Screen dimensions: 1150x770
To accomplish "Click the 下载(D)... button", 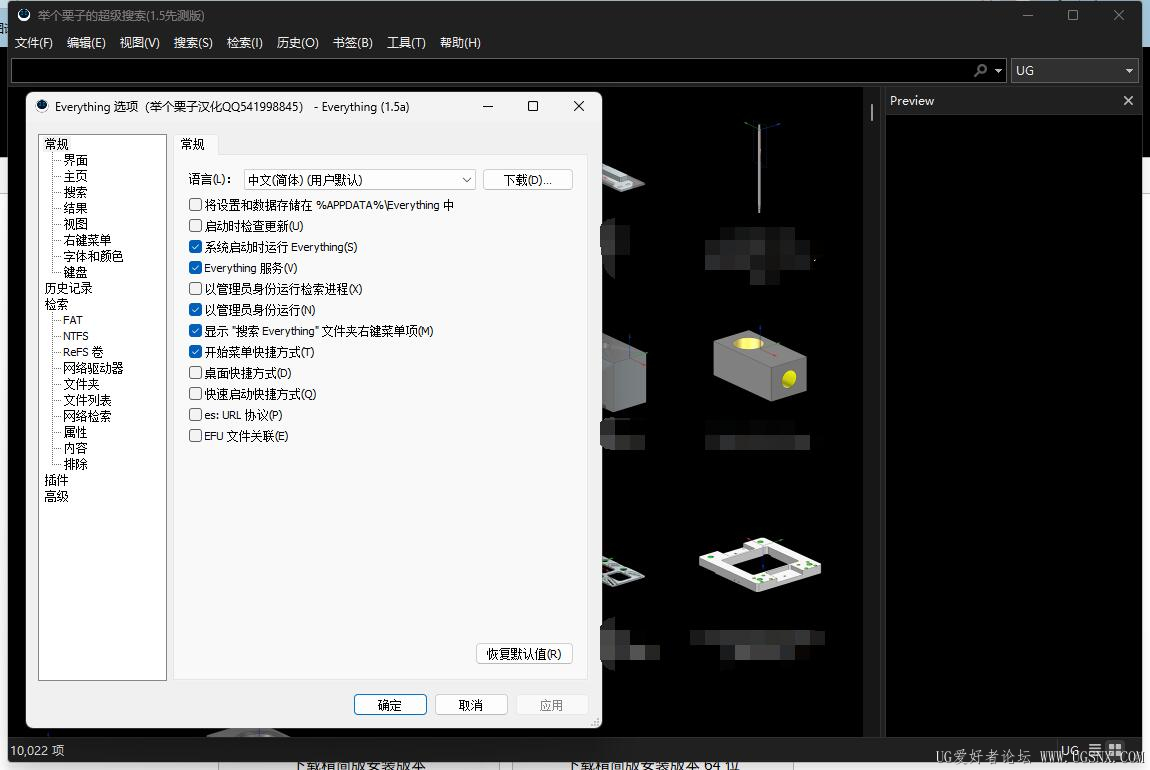I will [528, 180].
